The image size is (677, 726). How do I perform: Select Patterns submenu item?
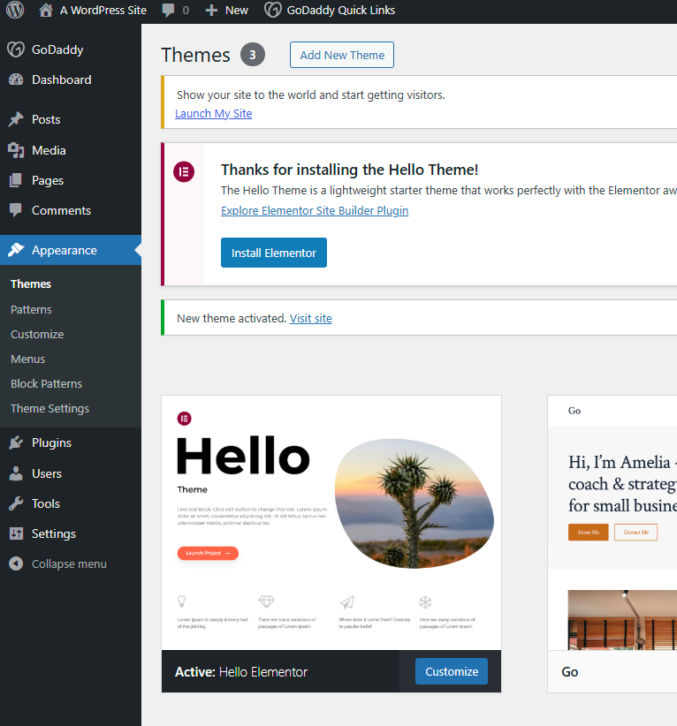coord(31,309)
